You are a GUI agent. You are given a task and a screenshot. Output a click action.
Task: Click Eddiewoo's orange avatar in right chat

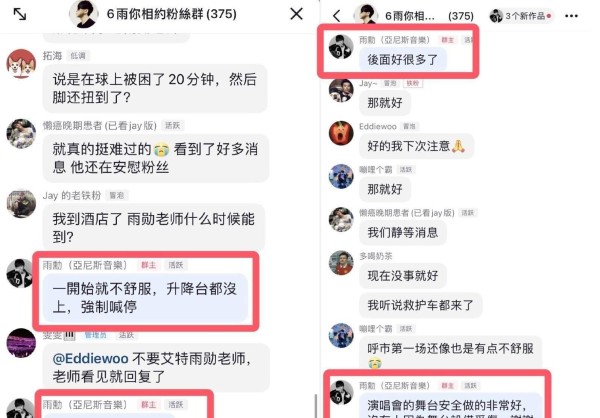341,133
